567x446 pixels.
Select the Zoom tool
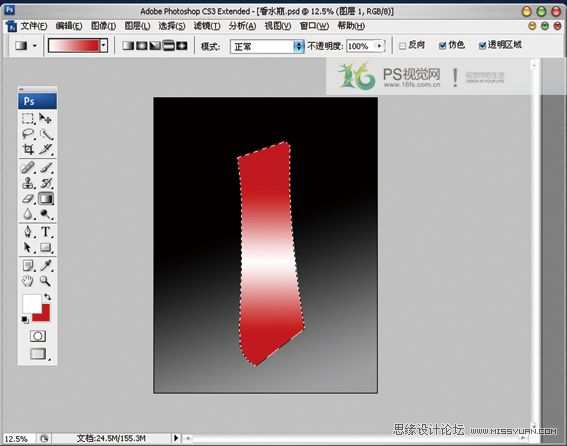[x=46, y=281]
